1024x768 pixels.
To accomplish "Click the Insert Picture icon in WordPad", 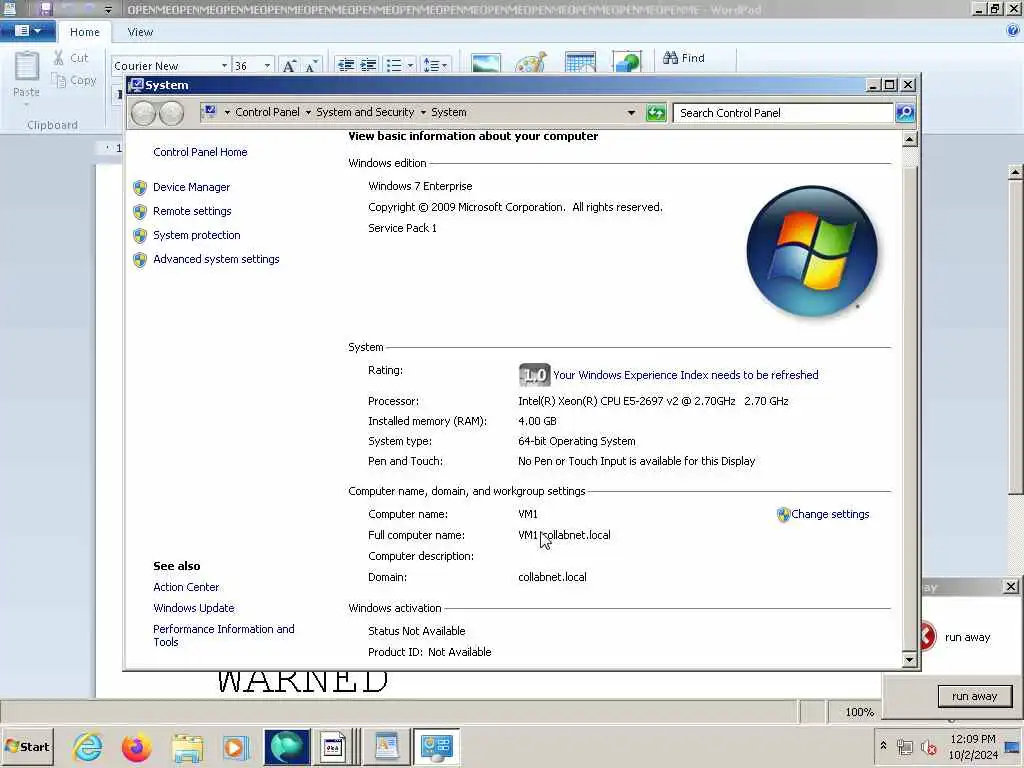I will [x=486, y=62].
